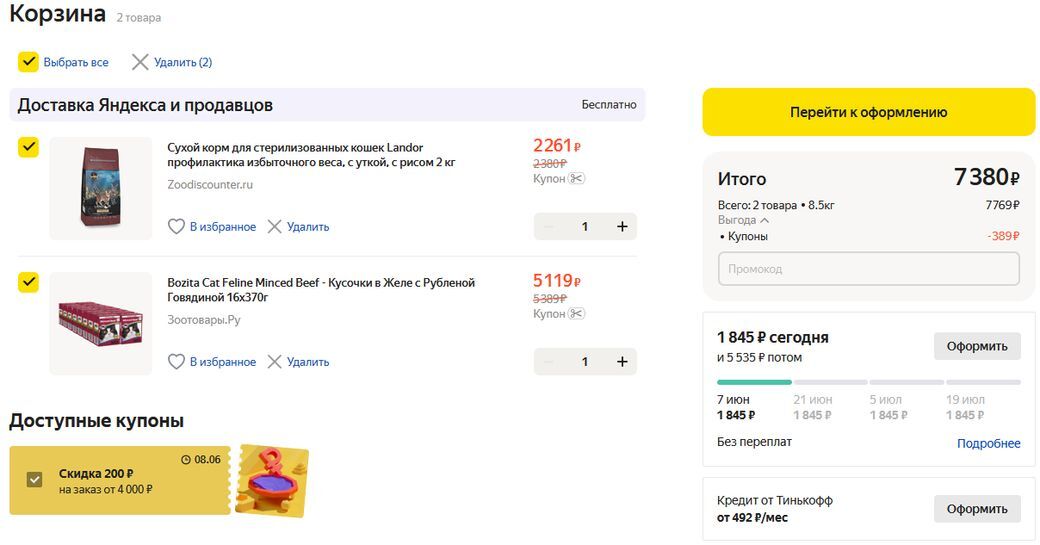The image size is (1040, 545).
Task: Click scissors coupon icon under 5119 ₽ price
Action: point(576,313)
